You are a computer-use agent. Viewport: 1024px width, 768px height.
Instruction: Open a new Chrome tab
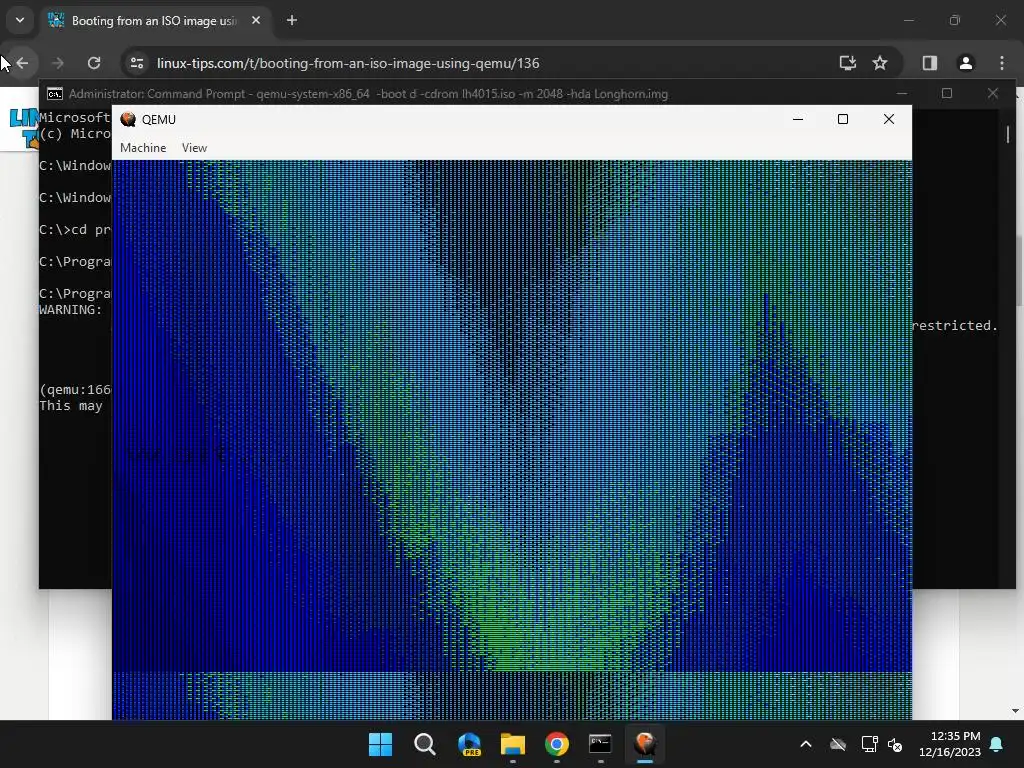pos(292,20)
